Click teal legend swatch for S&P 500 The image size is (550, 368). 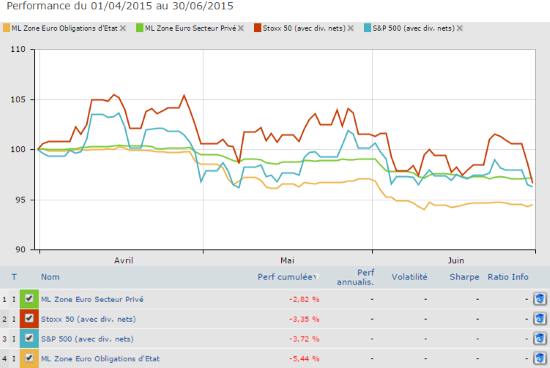367,28
